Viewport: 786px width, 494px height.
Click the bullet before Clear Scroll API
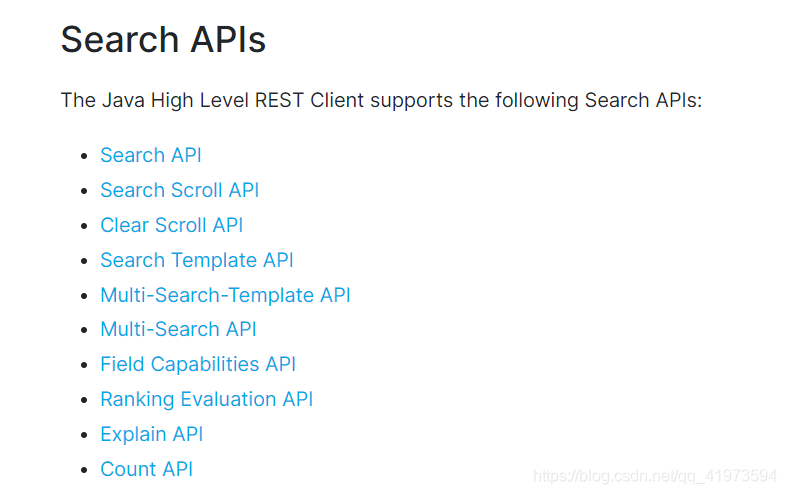click(84, 226)
